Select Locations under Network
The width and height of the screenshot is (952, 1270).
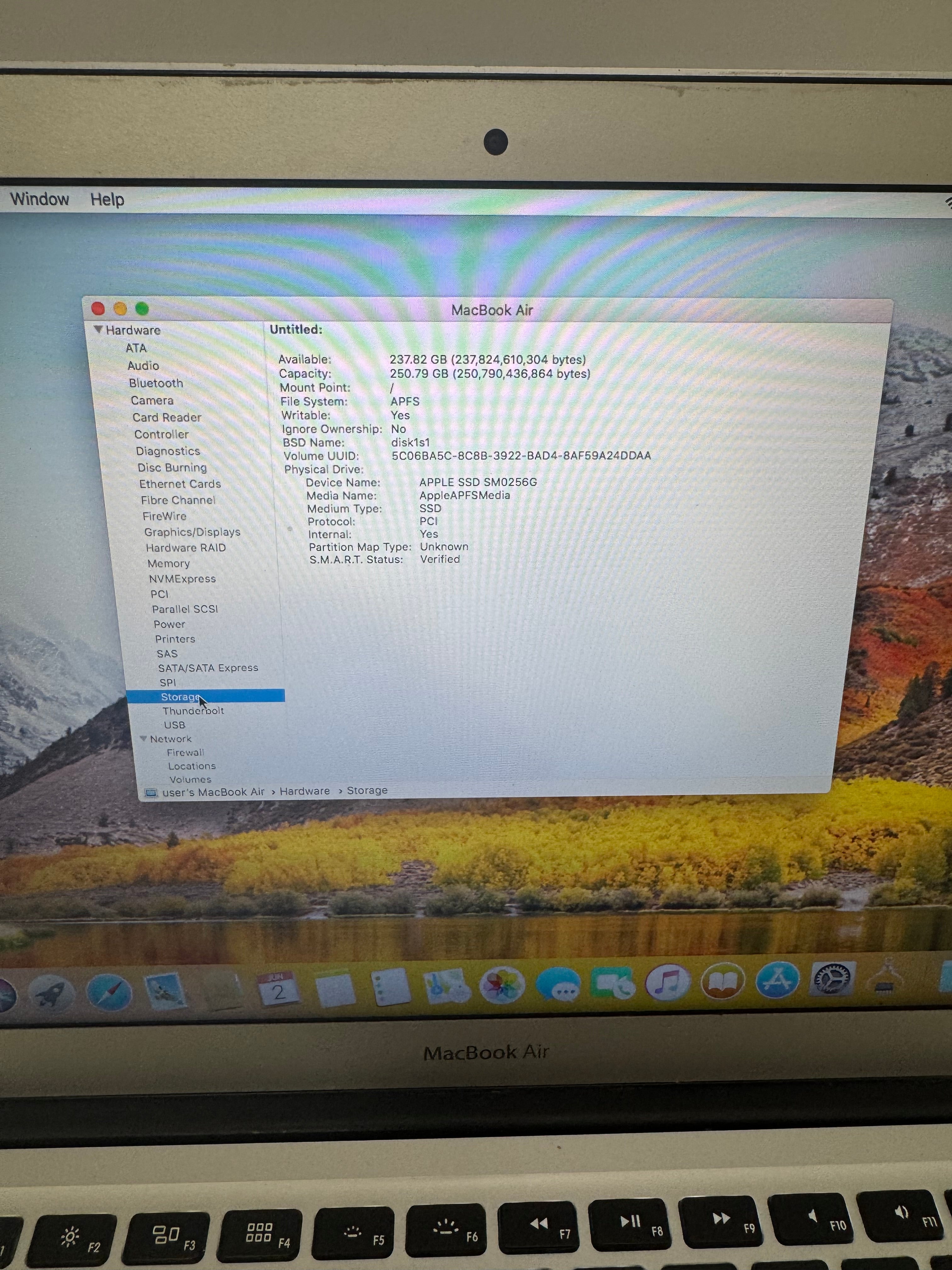192,766
